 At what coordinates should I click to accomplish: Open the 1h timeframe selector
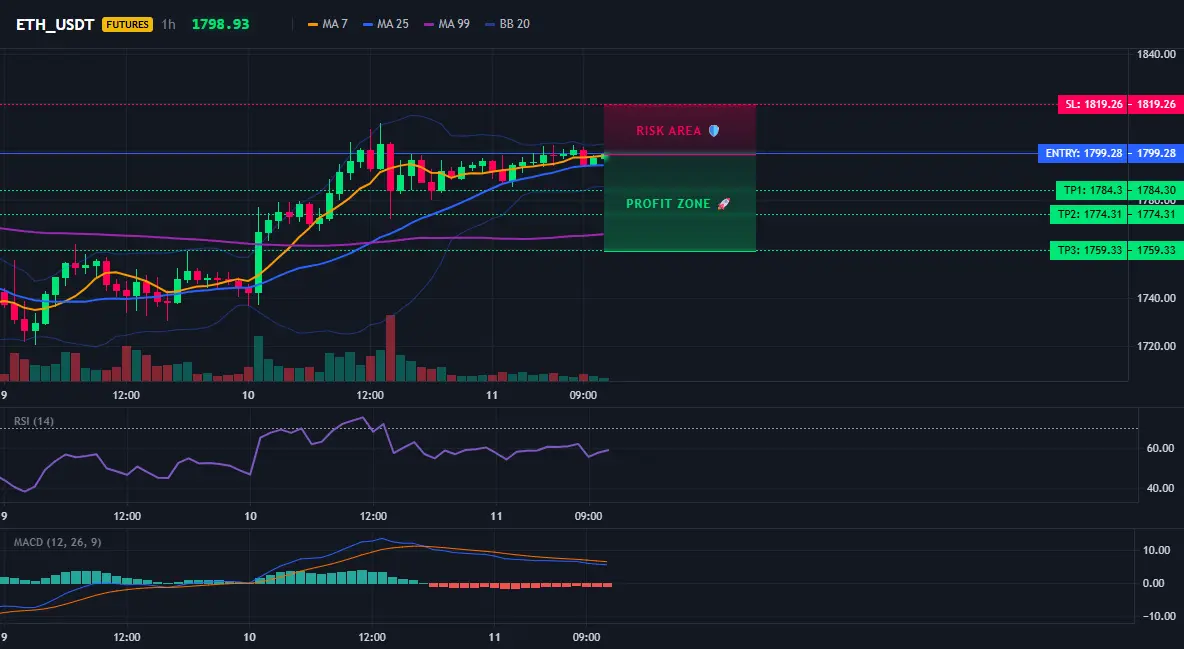click(168, 24)
